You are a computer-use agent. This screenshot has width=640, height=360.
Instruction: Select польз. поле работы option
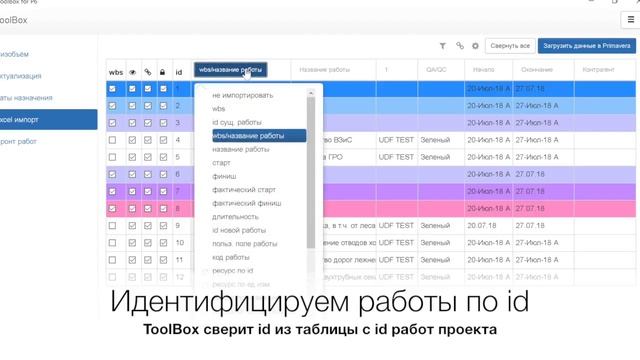[x=244, y=244]
